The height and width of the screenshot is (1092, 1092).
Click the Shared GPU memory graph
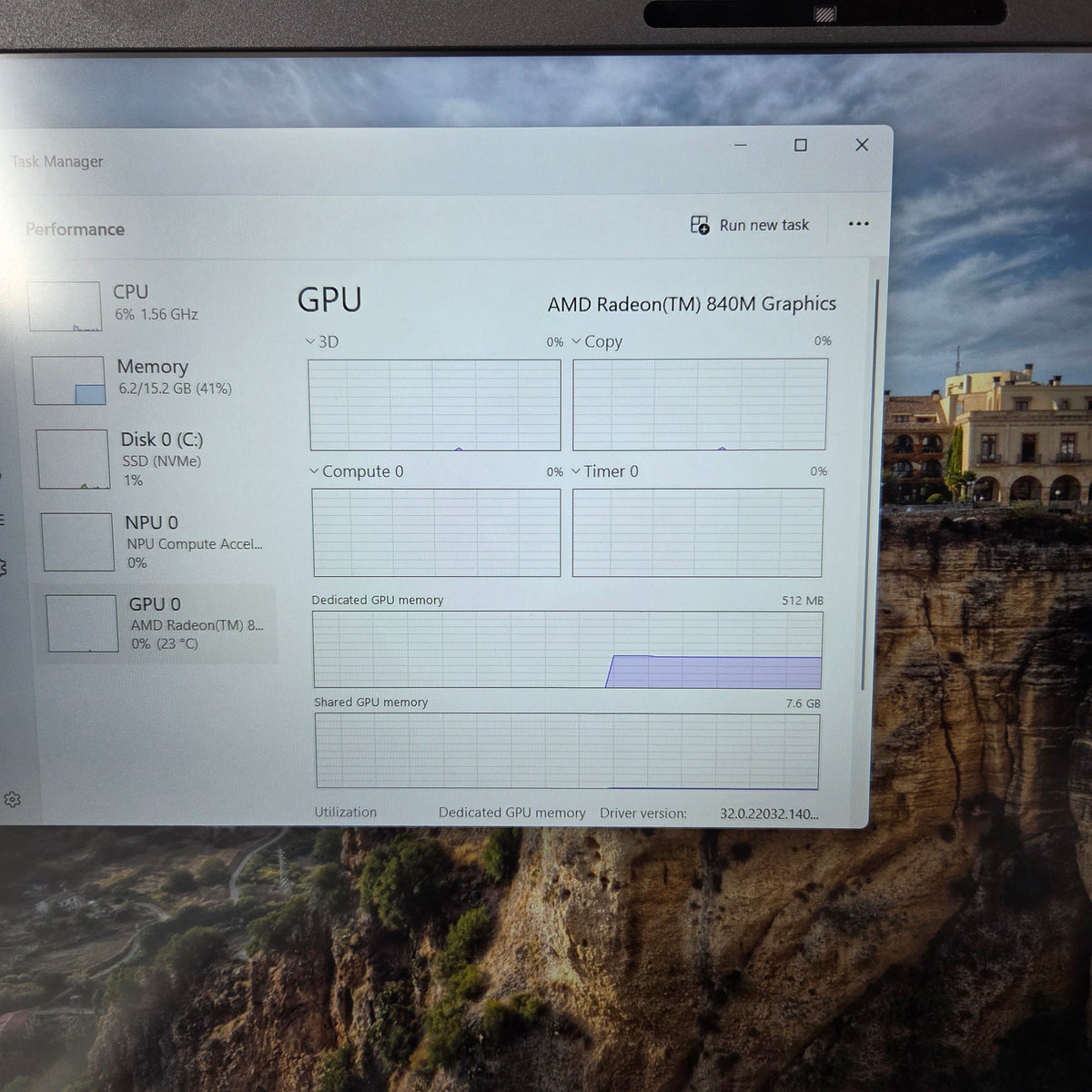[568, 751]
